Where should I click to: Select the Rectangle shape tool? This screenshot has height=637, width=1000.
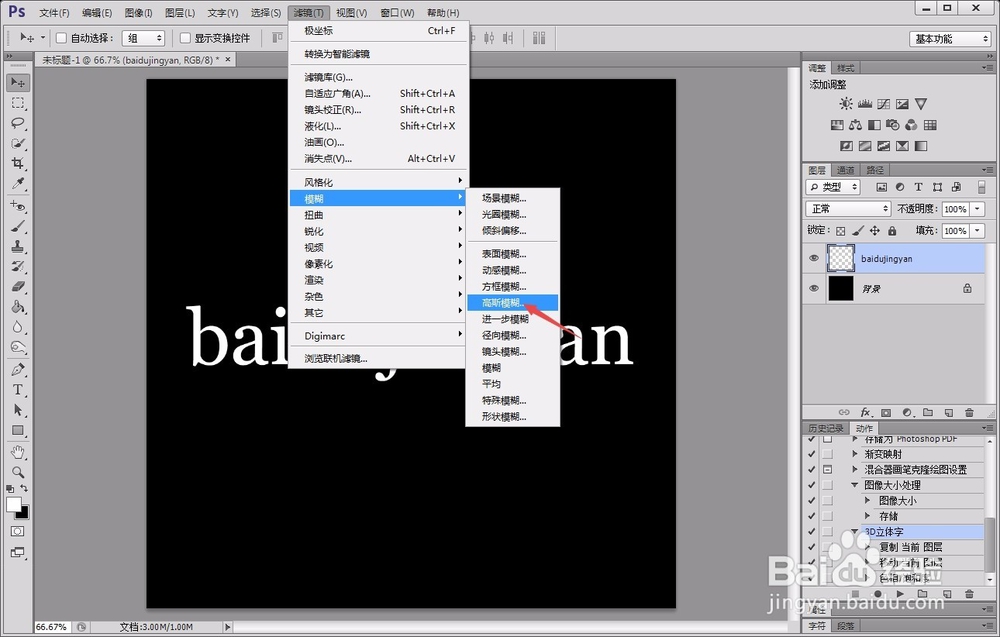(x=18, y=430)
